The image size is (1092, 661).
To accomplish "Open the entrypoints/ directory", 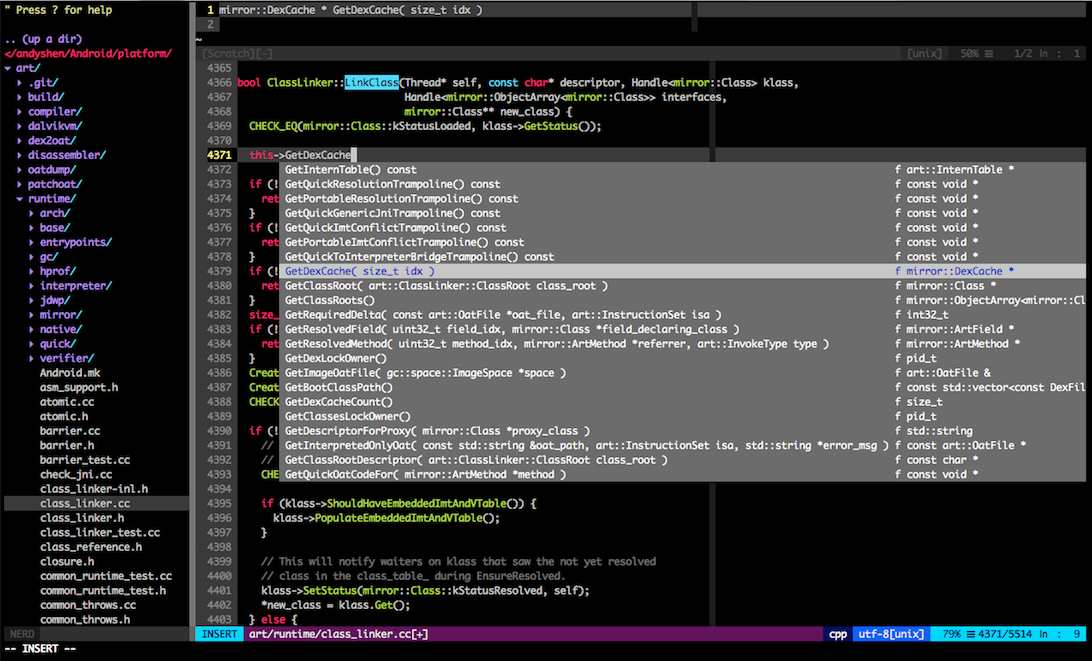I will coord(76,242).
